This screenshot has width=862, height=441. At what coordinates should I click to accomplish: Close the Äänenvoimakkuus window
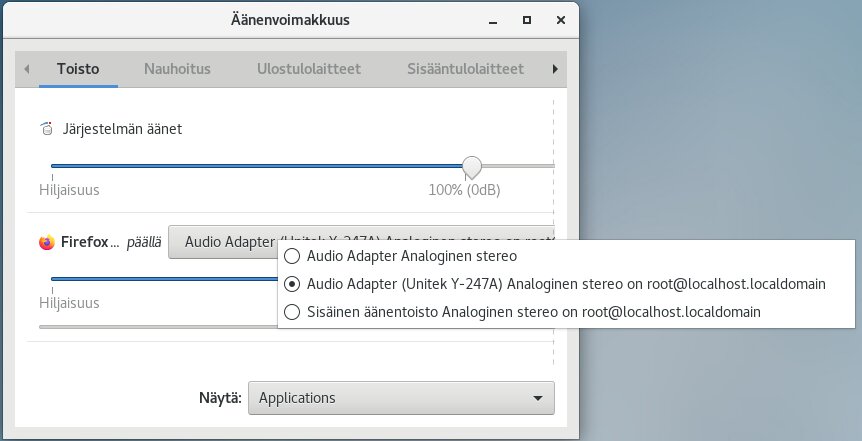tap(561, 20)
